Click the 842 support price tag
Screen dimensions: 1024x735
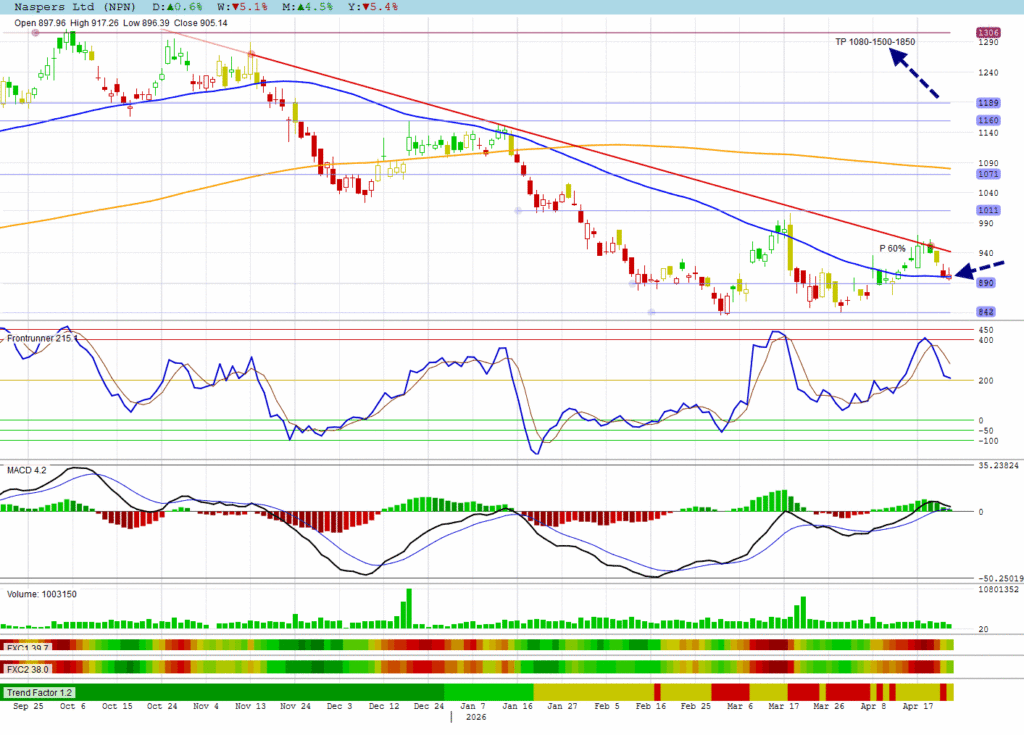tap(988, 312)
